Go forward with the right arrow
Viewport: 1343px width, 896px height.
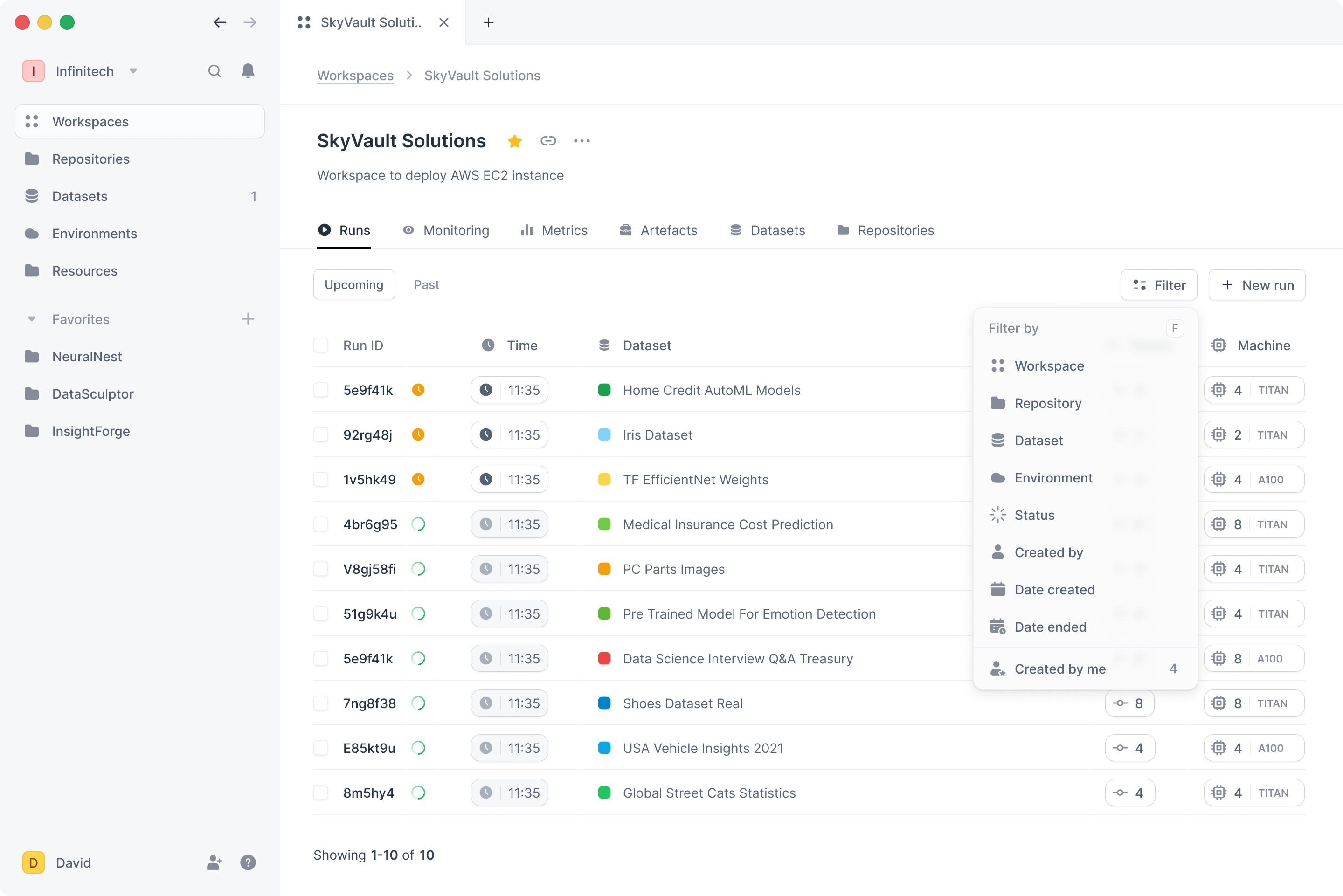pyautogui.click(x=250, y=22)
